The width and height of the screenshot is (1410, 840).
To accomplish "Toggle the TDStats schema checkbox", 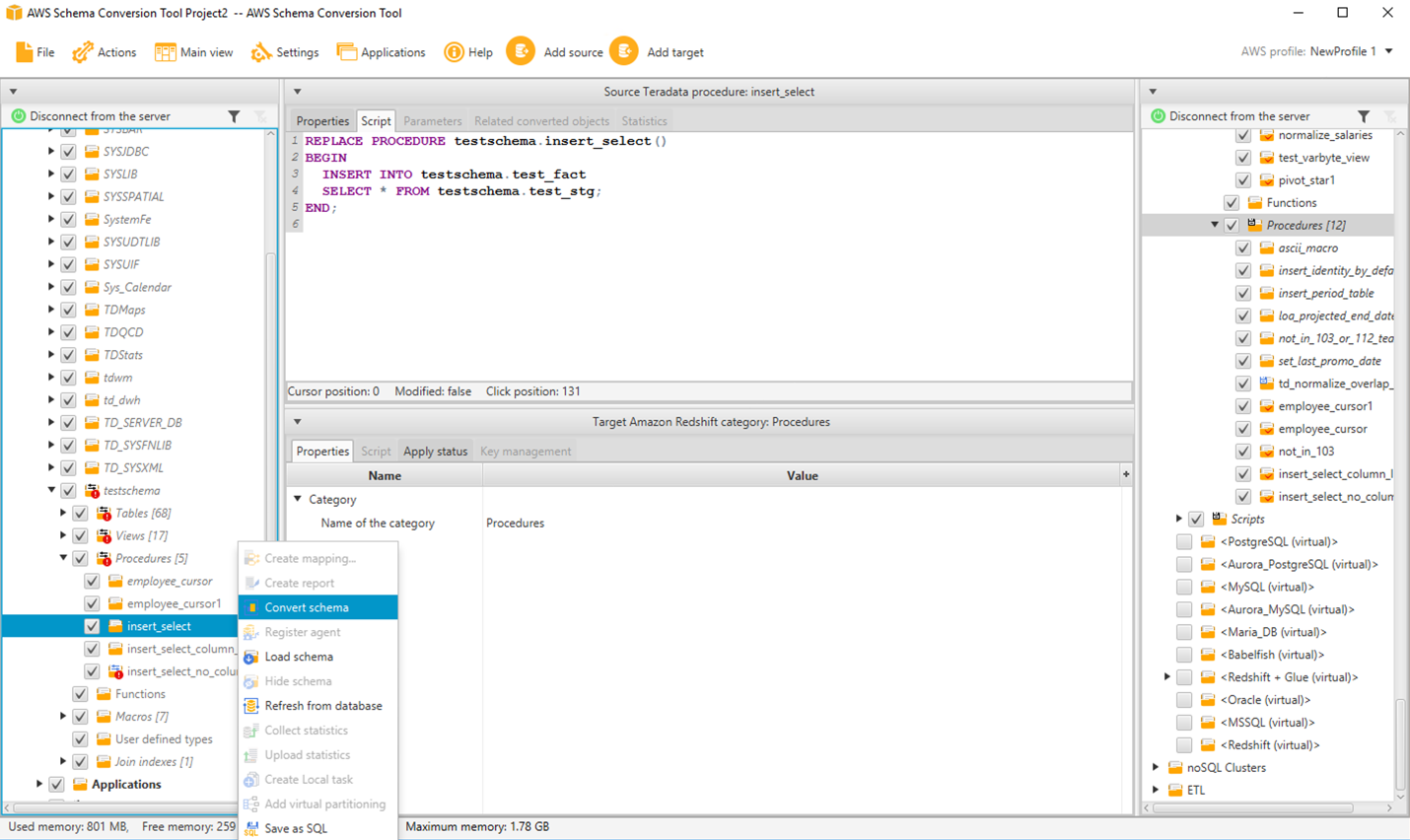I will [x=68, y=355].
